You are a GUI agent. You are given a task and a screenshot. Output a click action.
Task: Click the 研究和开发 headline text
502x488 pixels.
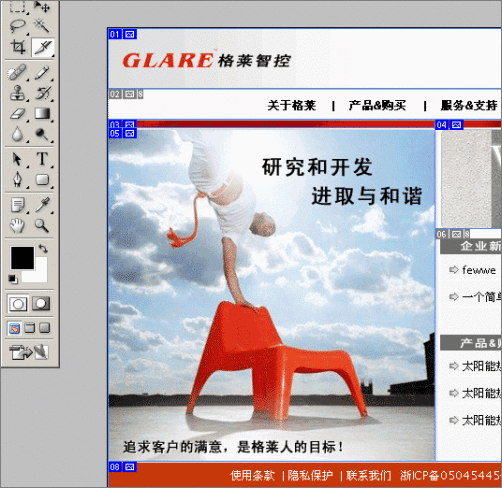coord(317,167)
